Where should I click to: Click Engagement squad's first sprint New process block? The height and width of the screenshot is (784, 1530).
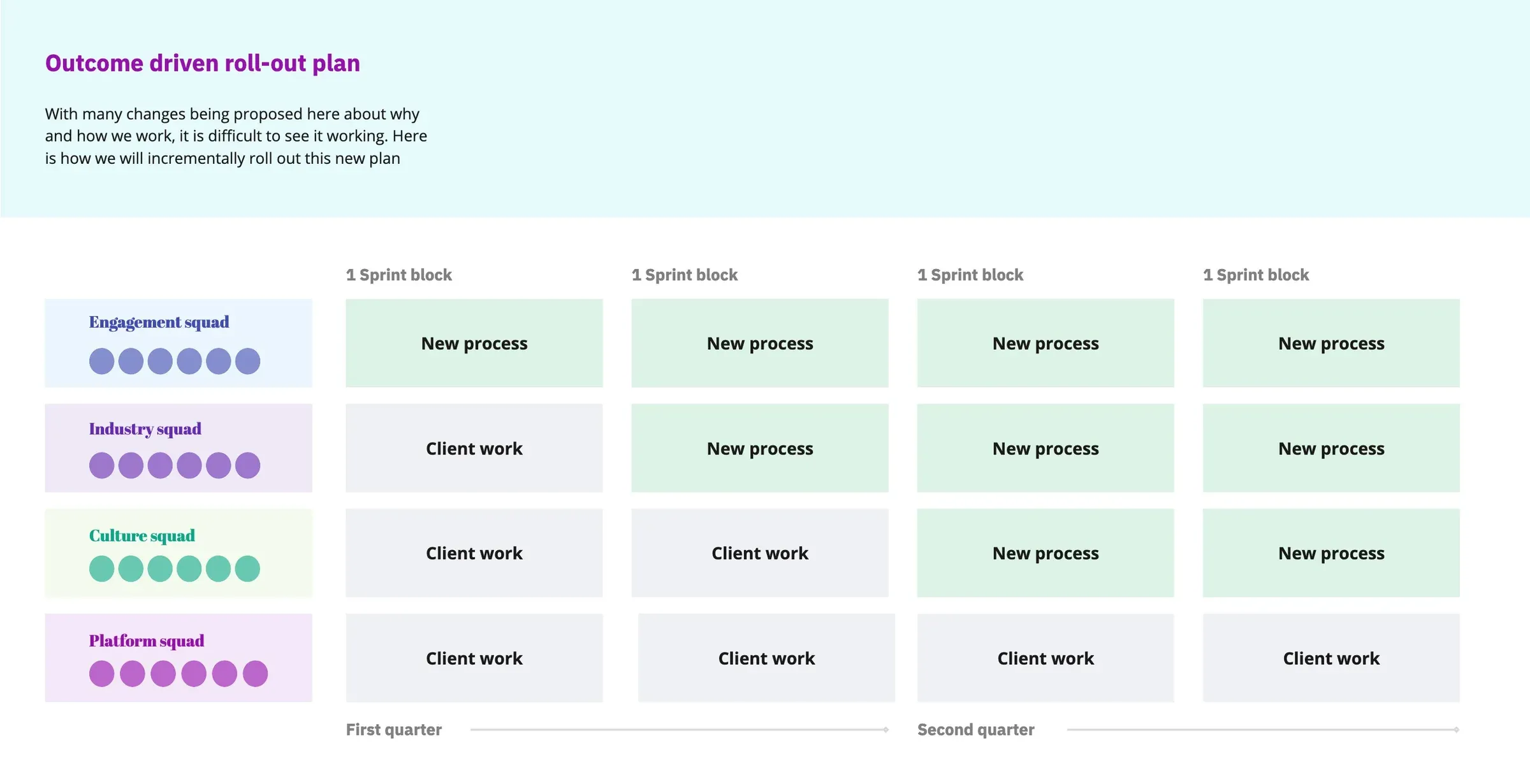(474, 343)
